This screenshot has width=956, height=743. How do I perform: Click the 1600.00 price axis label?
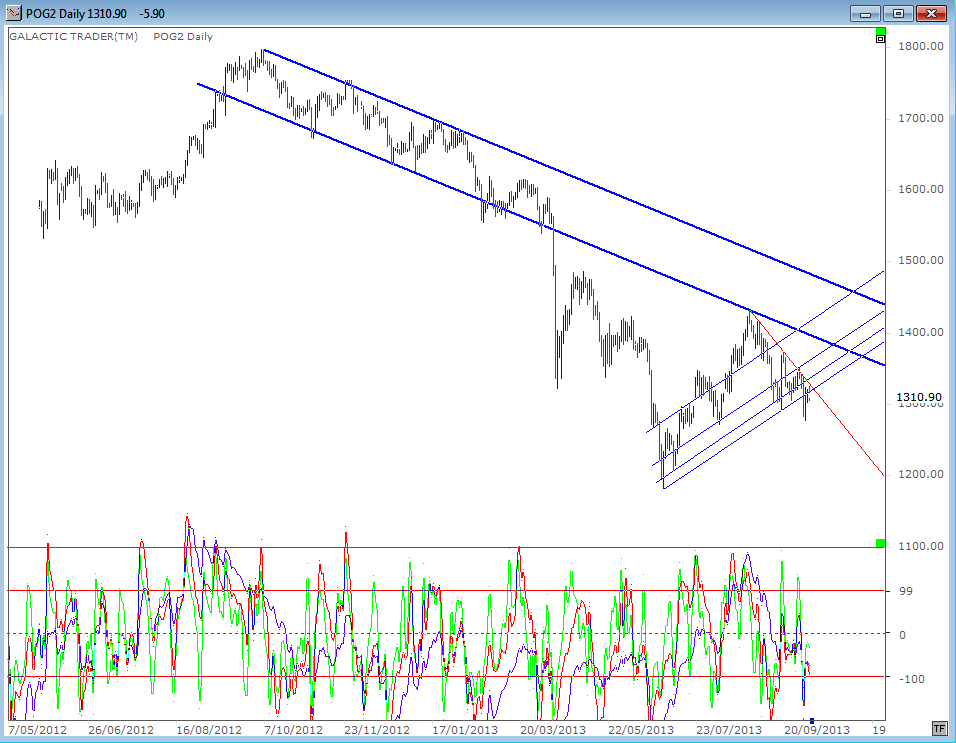tap(921, 190)
